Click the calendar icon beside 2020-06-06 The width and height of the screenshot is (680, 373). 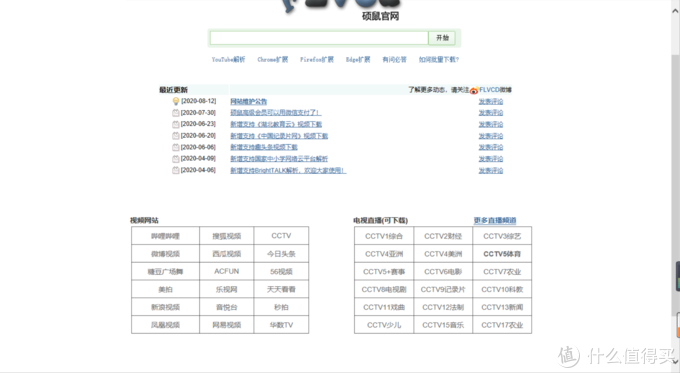(x=176, y=147)
